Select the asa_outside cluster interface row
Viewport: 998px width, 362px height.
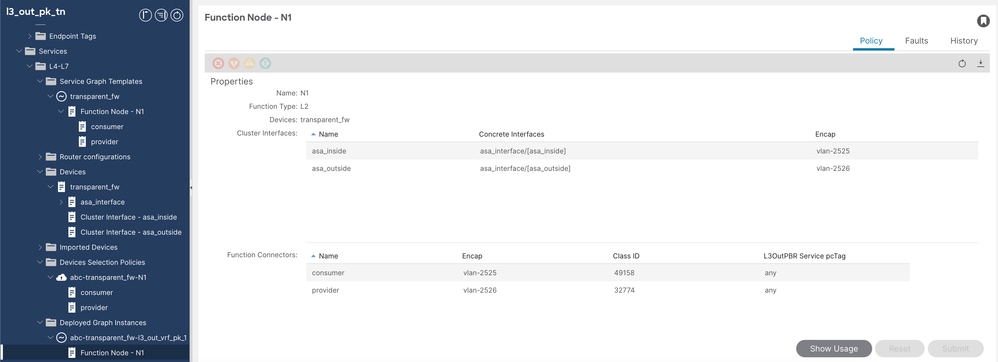point(642,169)
